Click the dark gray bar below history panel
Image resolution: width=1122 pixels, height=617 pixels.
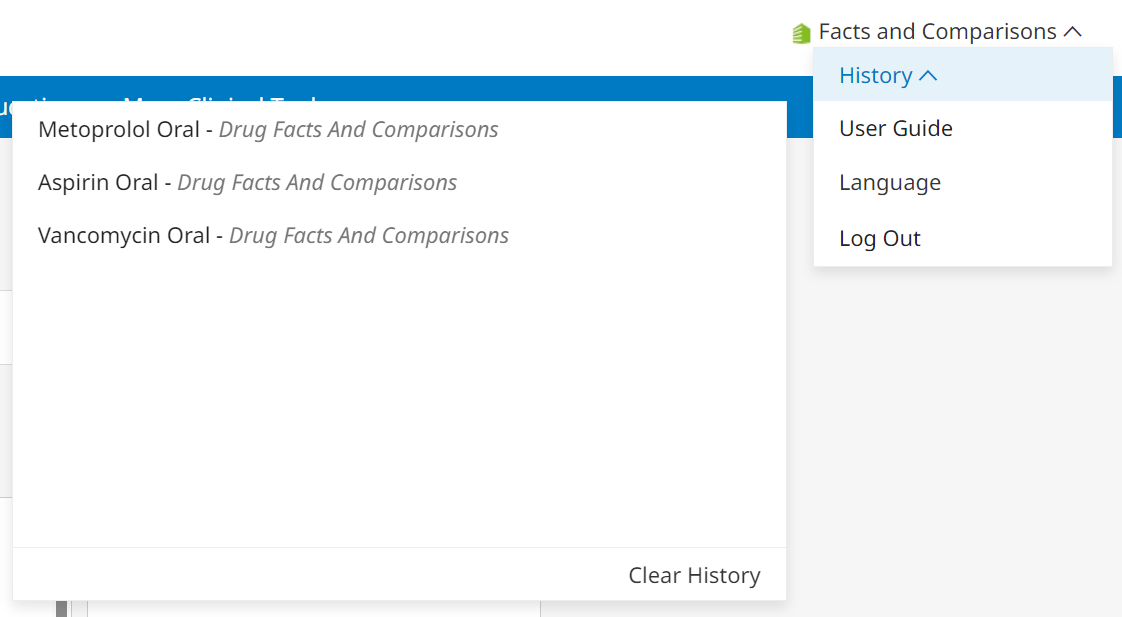[61, 608]
